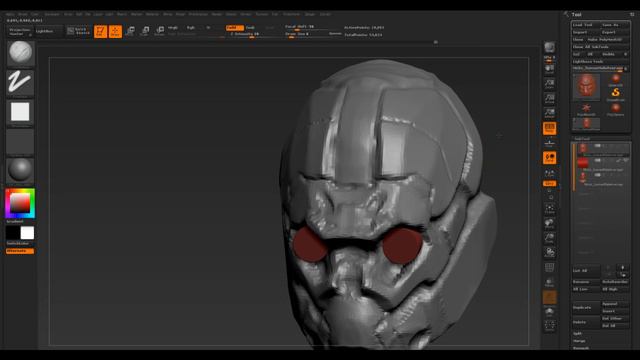
Task: Open the Zplugin menu
Action: click(x=310, y=14)
